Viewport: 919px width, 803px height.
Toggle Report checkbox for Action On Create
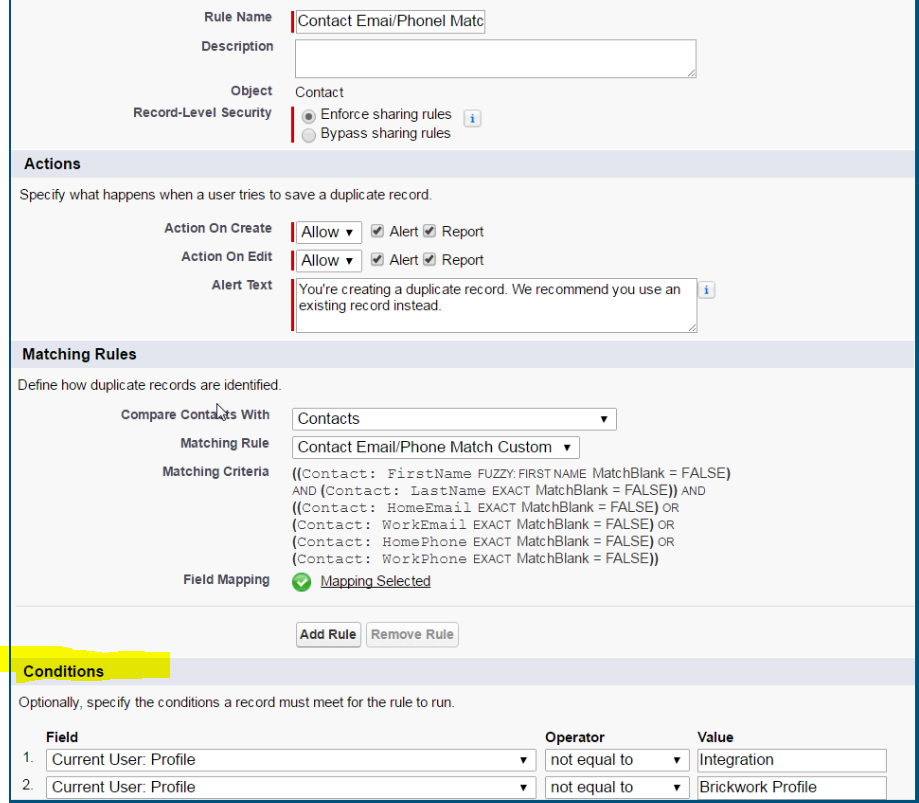click(430, 231)
